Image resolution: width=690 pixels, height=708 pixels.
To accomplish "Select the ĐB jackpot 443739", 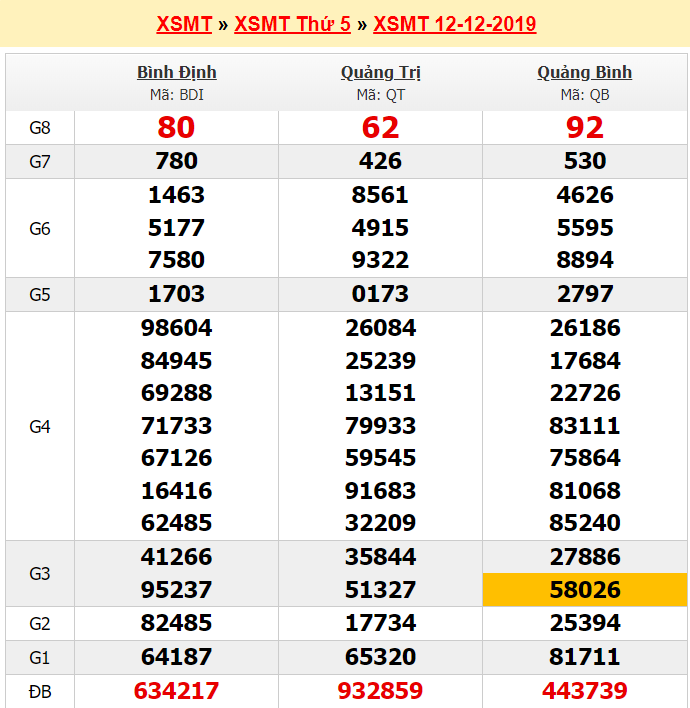I will click(585, 691).
